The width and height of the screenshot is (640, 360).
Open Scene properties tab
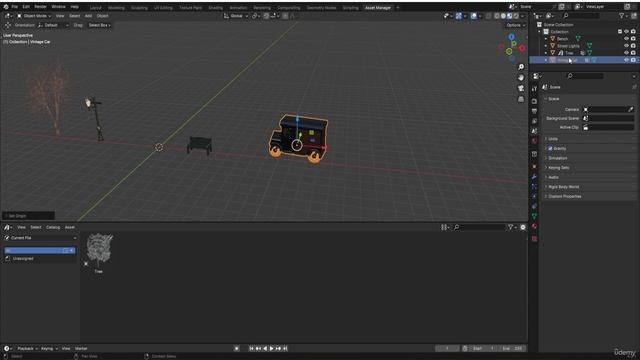534,131
